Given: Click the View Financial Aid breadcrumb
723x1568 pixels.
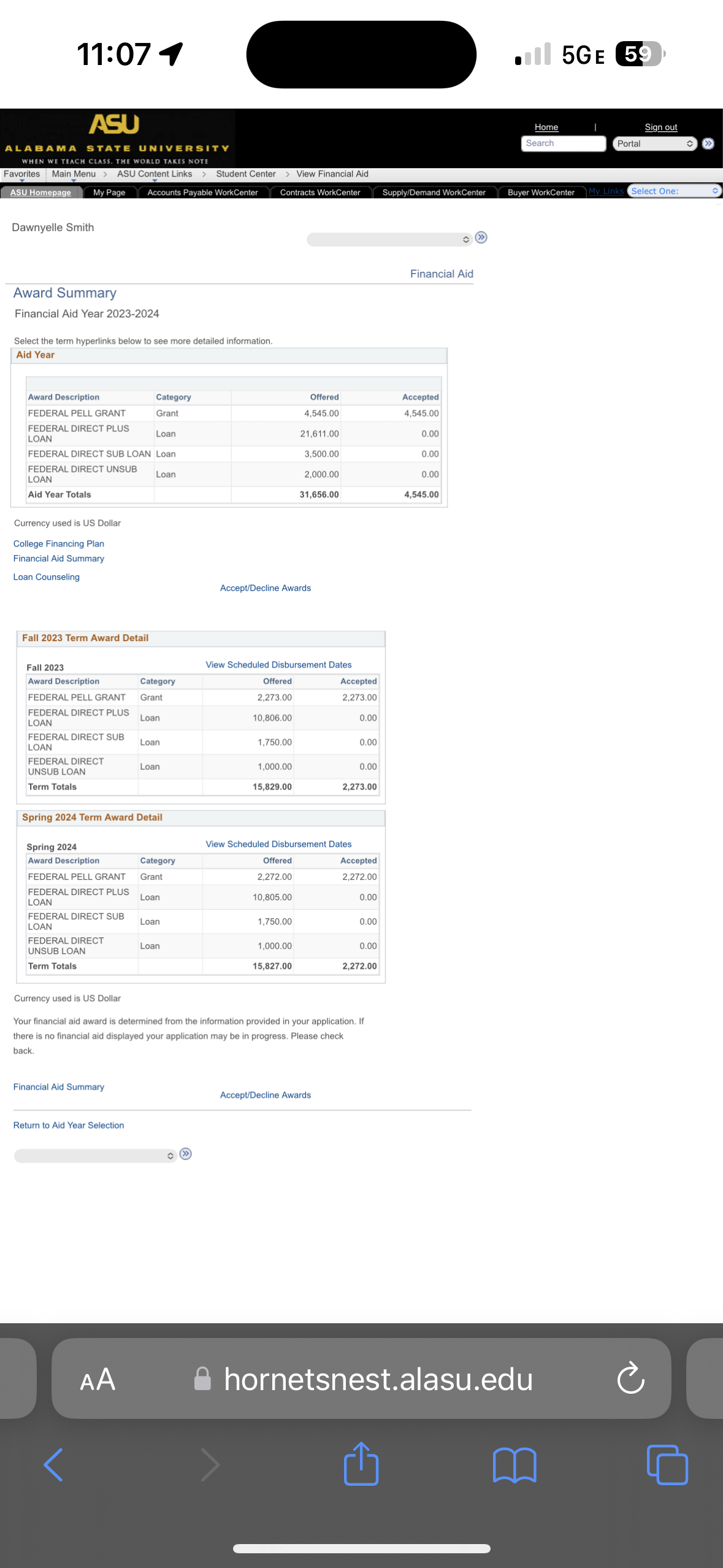Looking at the screenshot, I should pos(332,174).
